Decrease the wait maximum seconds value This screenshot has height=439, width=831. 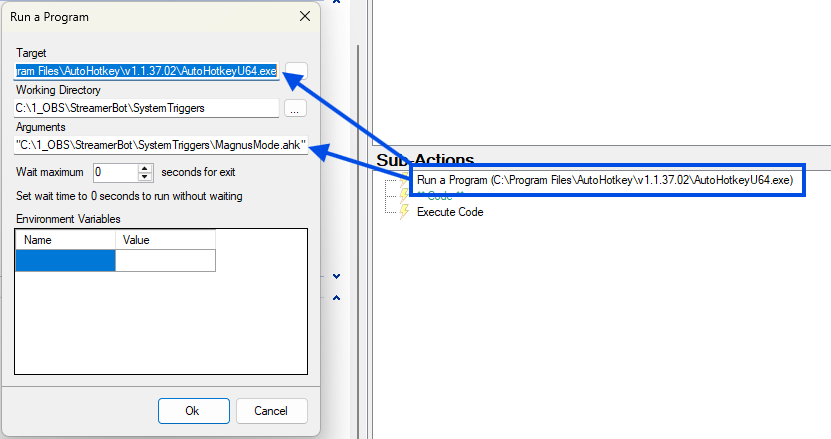pos(145,177)
